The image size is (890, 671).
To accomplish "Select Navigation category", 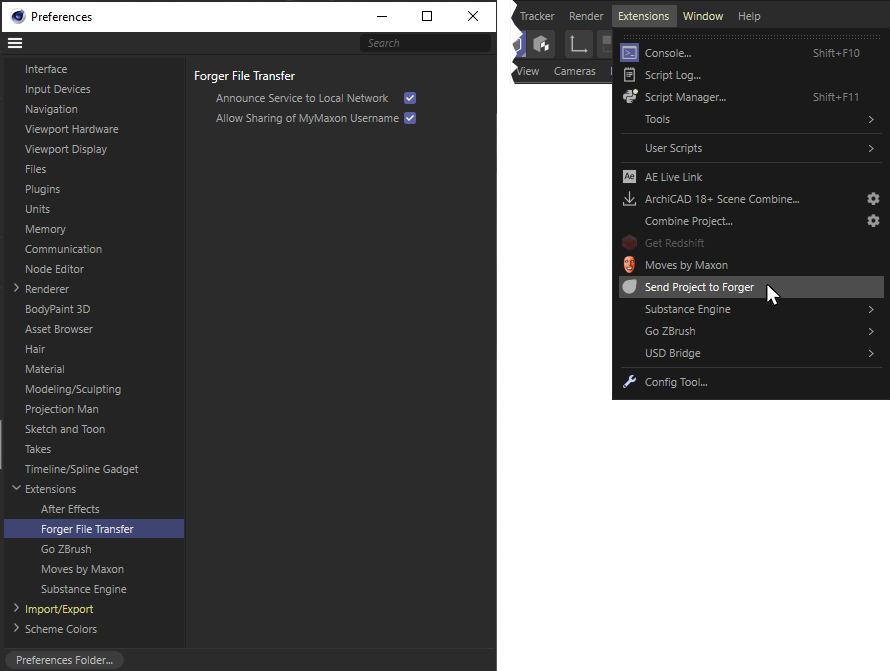I will [x=51, y=109].
